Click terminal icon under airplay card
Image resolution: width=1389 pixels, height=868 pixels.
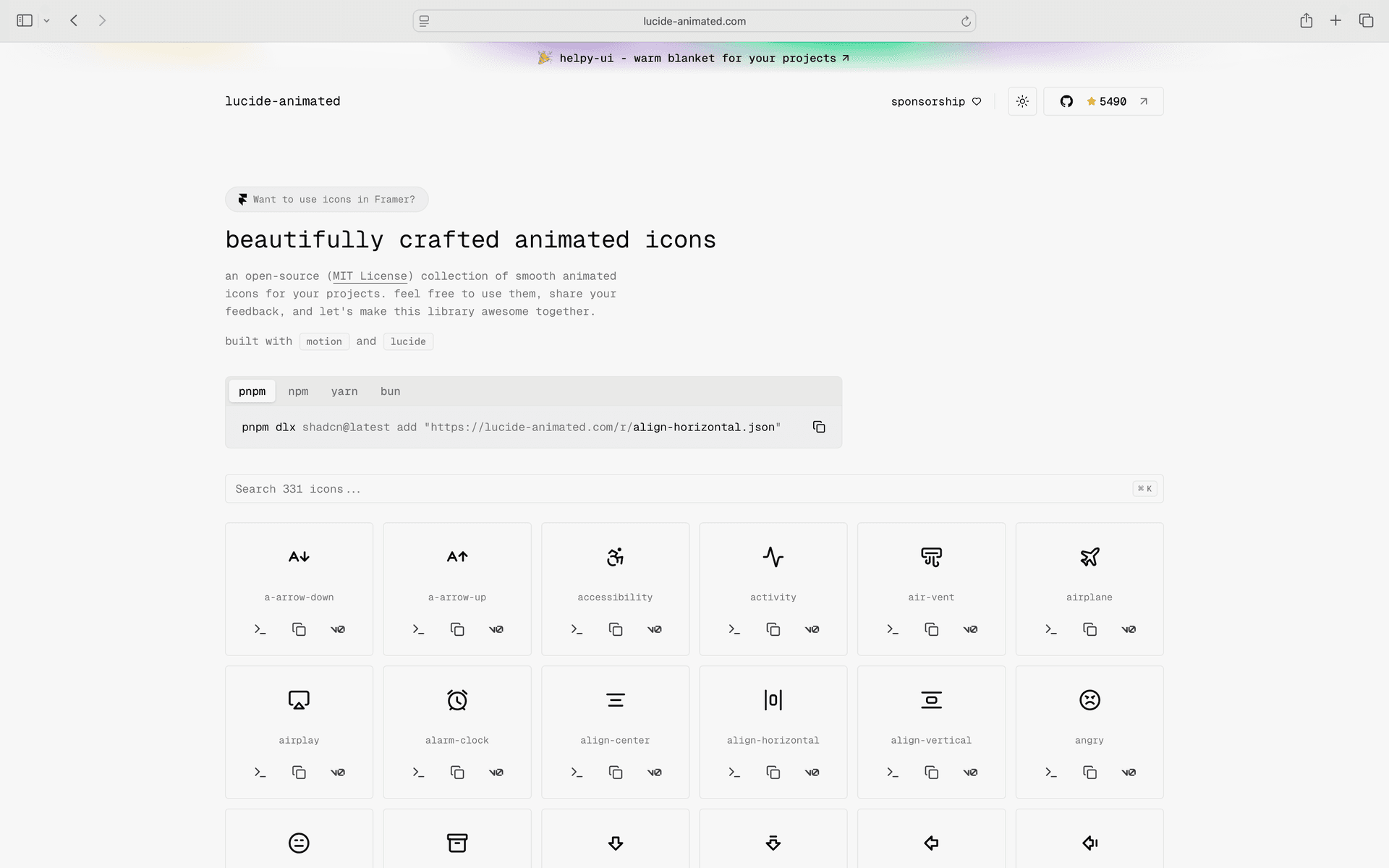(x=260, y=773)
